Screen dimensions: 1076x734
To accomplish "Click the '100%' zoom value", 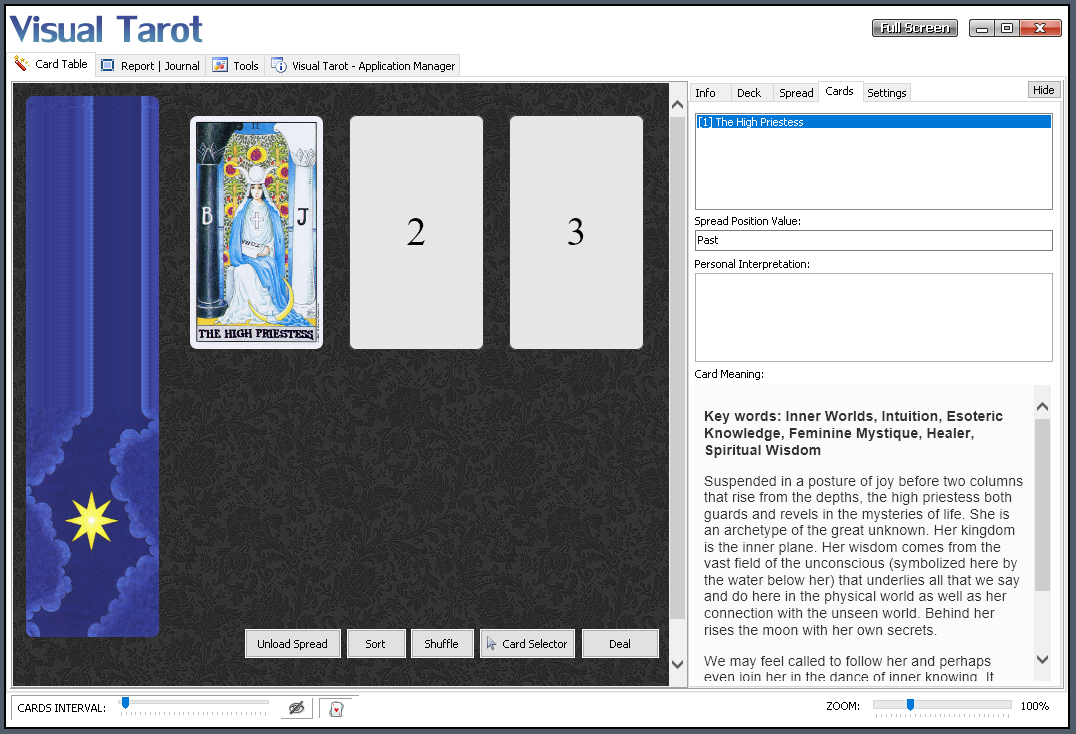I will (1035, 706).
